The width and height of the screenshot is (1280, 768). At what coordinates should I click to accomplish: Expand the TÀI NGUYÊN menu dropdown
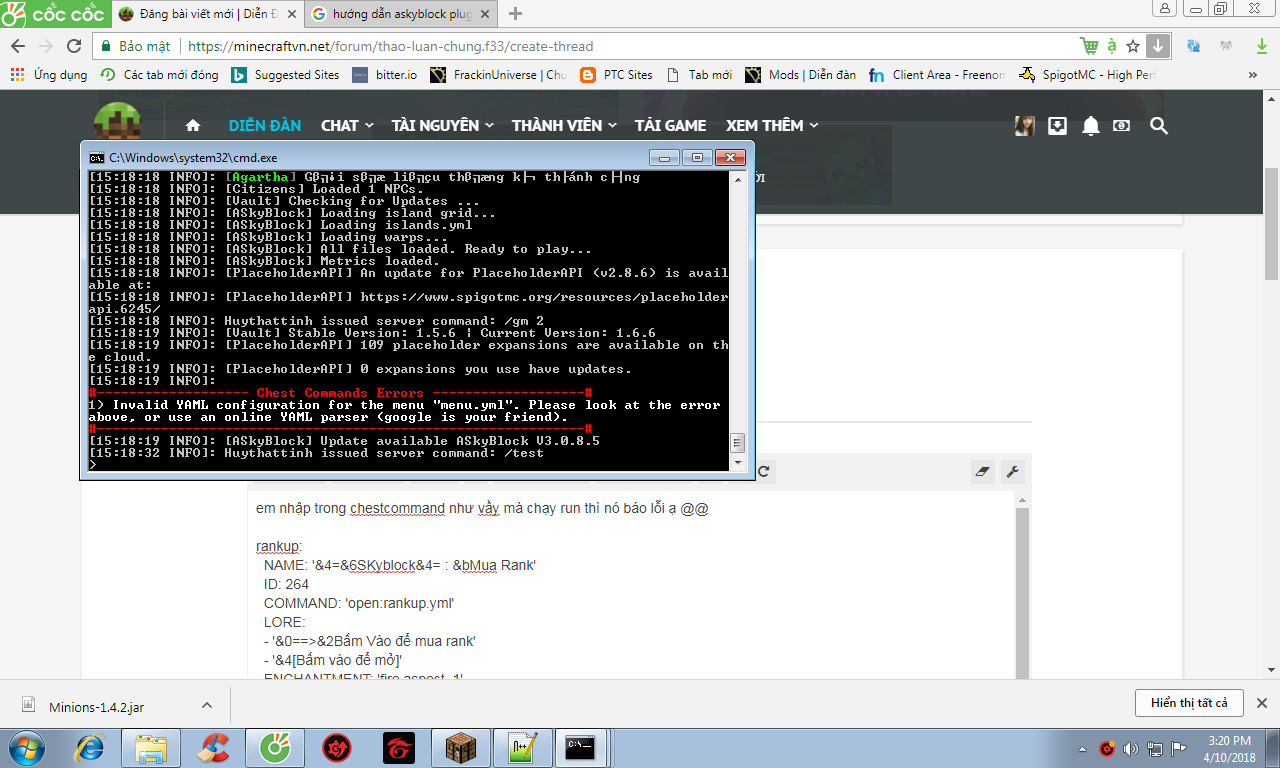click(x=442, y=125)
